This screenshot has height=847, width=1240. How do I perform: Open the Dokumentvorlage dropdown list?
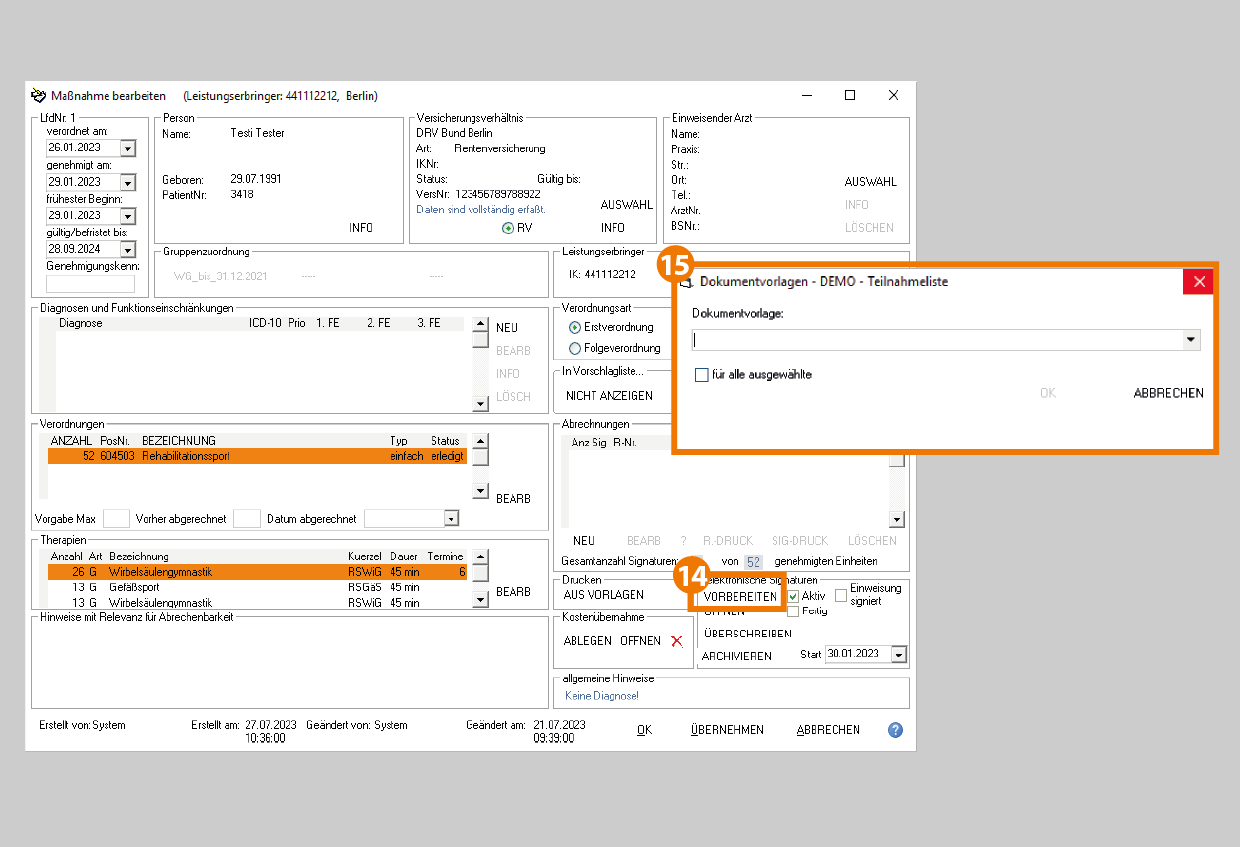[x=1190, y=340]
